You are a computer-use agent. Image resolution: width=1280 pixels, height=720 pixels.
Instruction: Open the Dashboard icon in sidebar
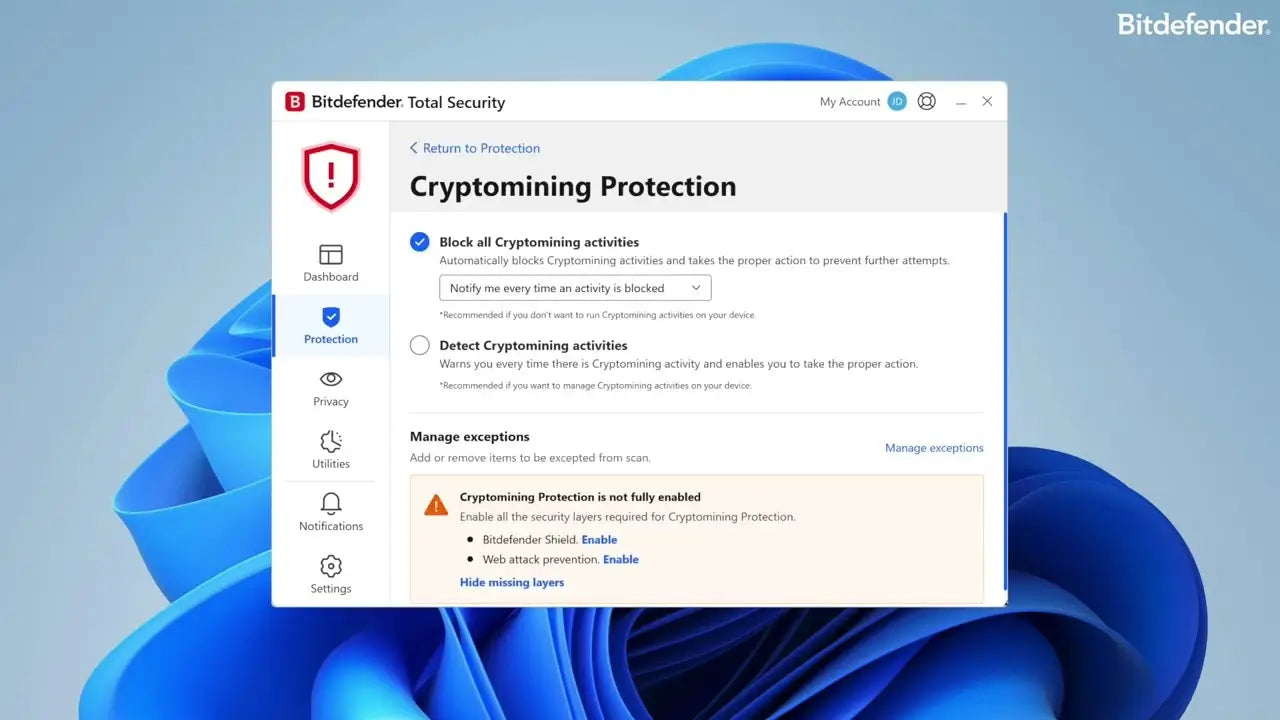point(331,254)
